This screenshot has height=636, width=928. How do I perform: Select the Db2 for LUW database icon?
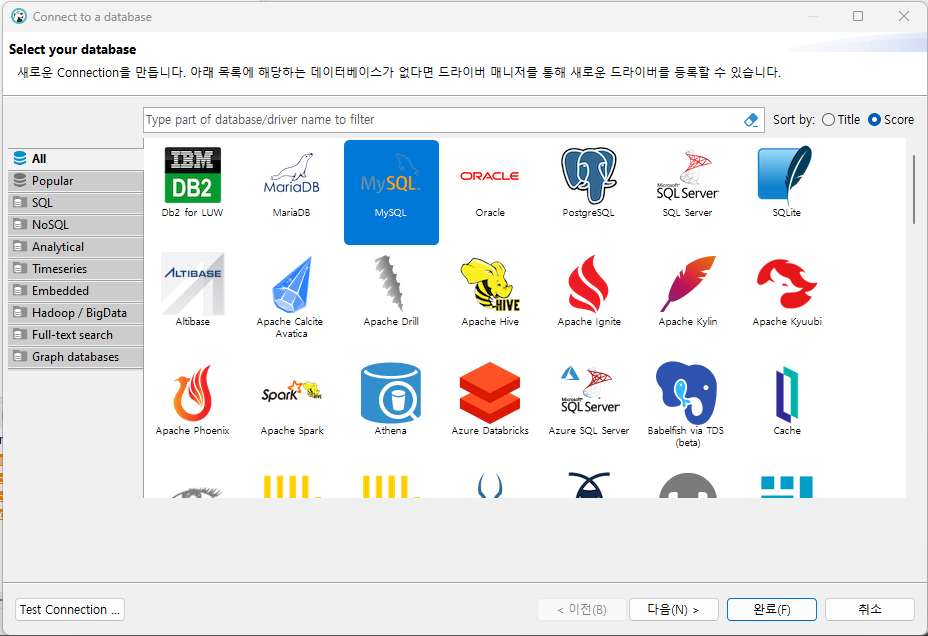click(192, 175)
